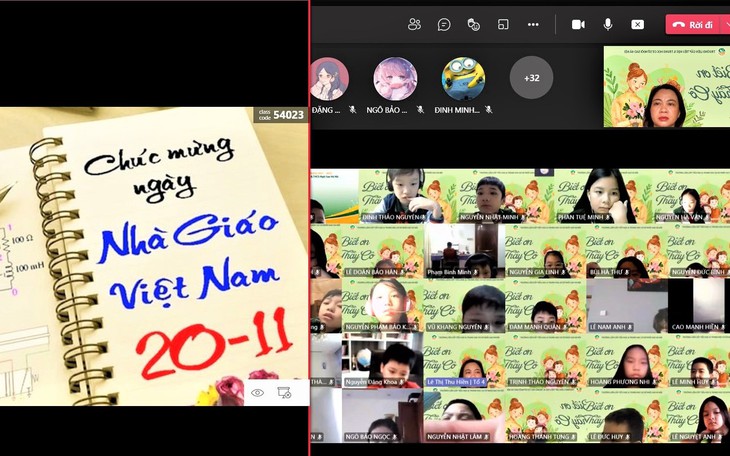Select ĐÀM MẠNH QUÂN video tile
730x456 pixels.
coord(545,306)
